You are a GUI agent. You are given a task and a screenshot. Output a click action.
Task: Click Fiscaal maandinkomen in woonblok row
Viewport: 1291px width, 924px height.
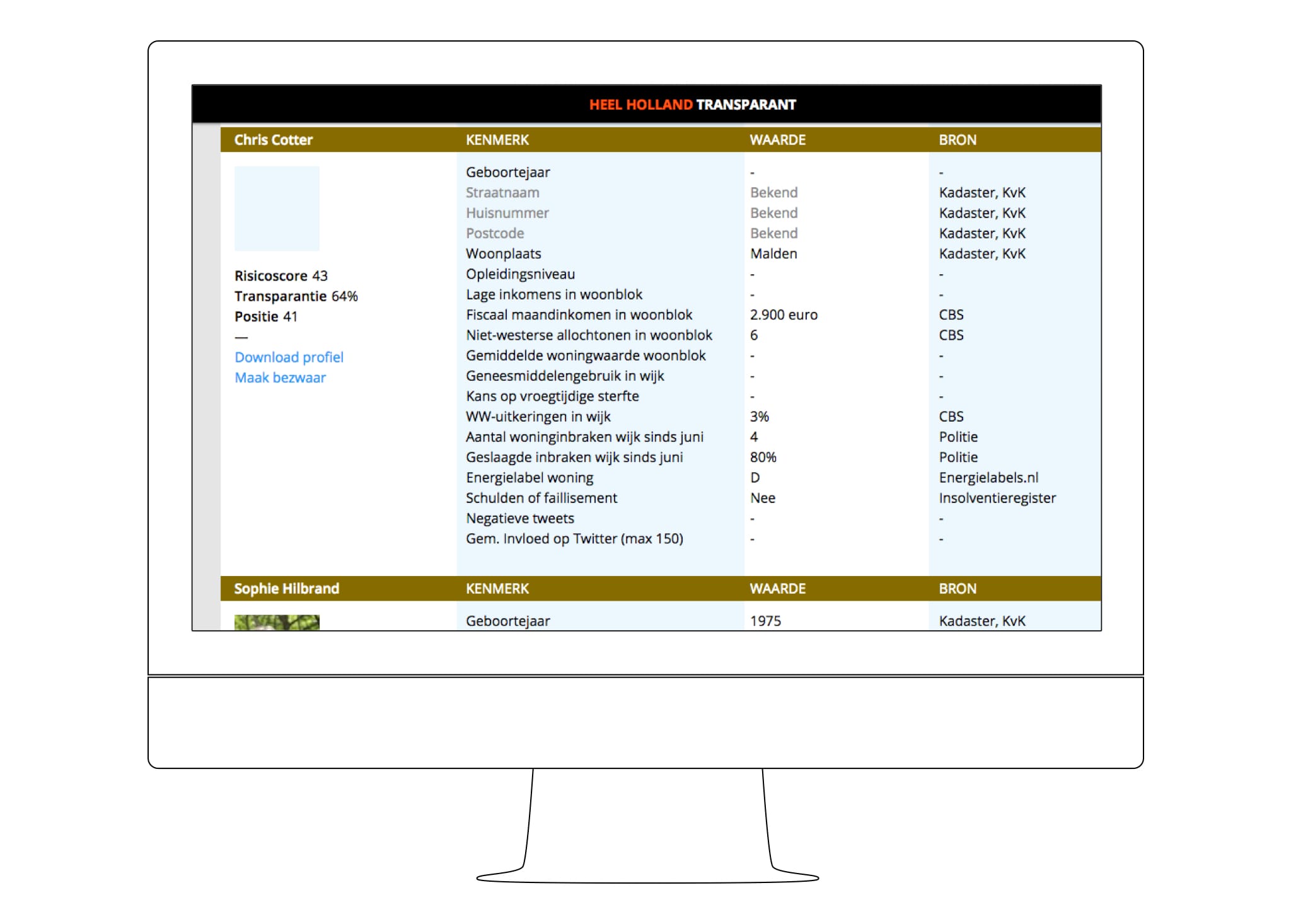[579, 315]
